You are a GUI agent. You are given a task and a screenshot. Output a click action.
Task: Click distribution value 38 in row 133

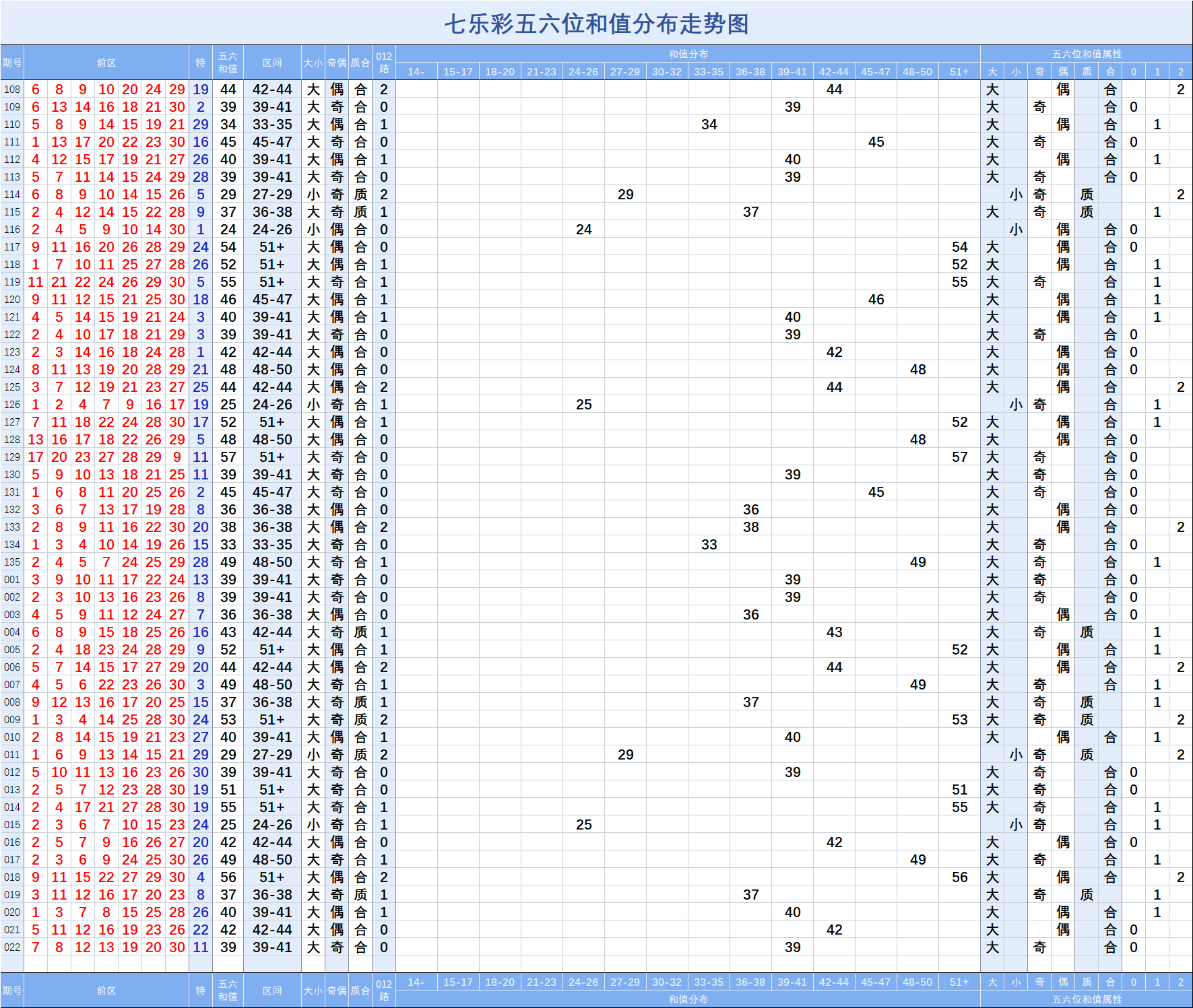pos(751,527)
